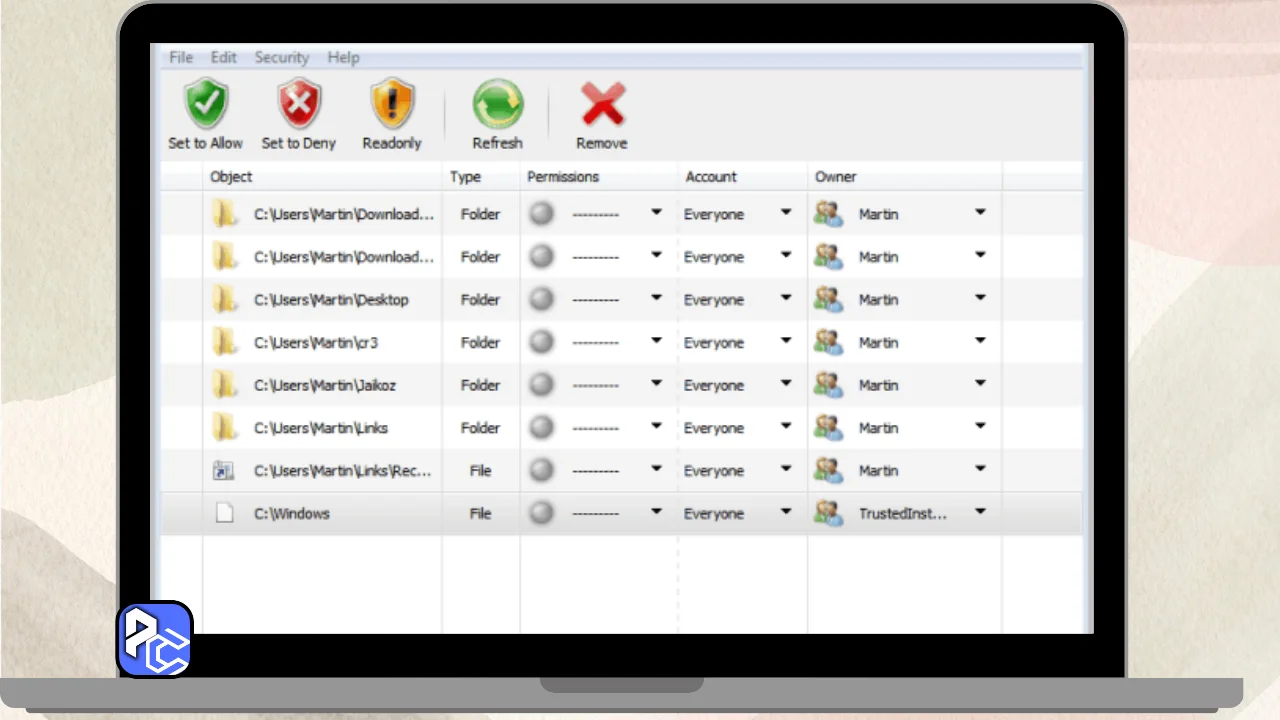Expand the Everyone account arrow for cr3
This screenshot has height=720, width=1280.
click(786, 341)
